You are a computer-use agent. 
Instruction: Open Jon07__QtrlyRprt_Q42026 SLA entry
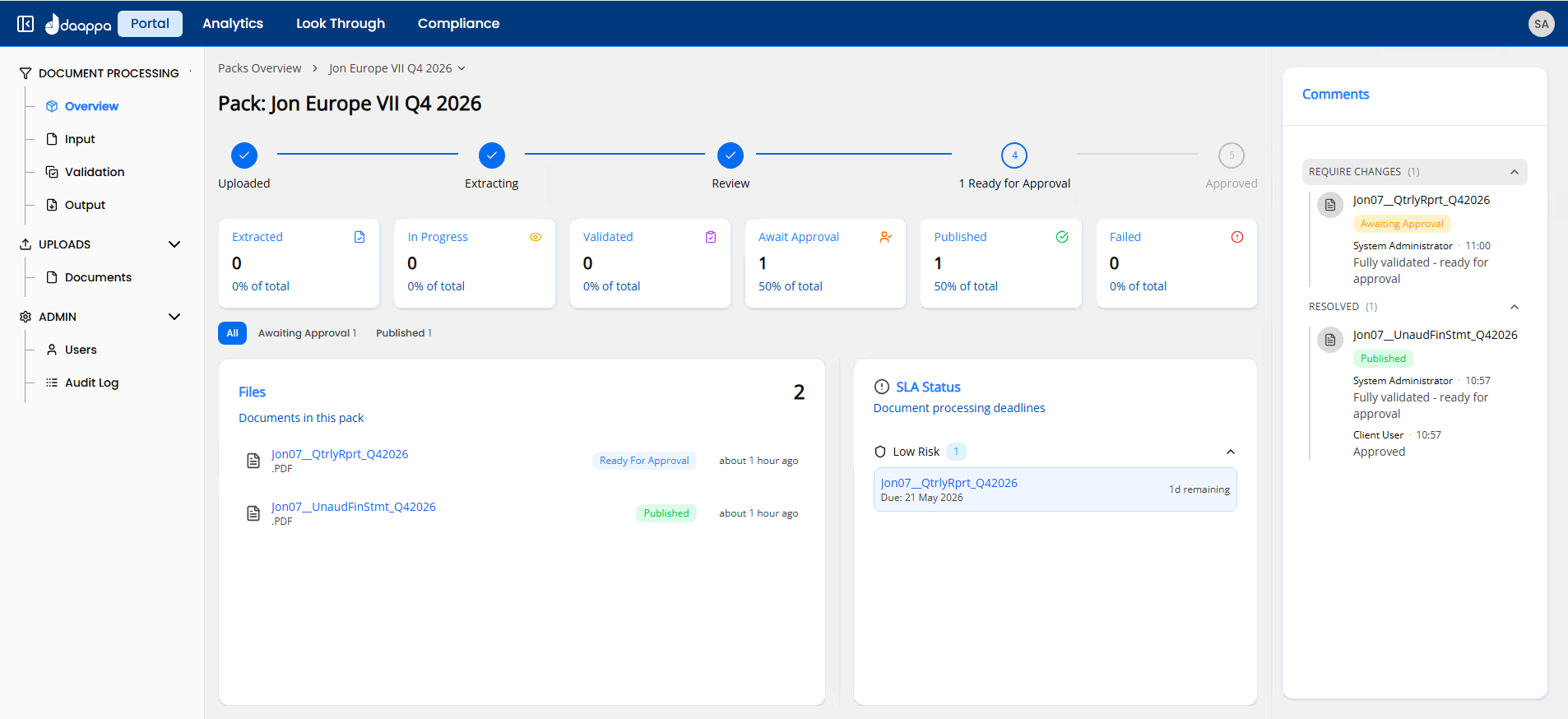point(1055,489)
